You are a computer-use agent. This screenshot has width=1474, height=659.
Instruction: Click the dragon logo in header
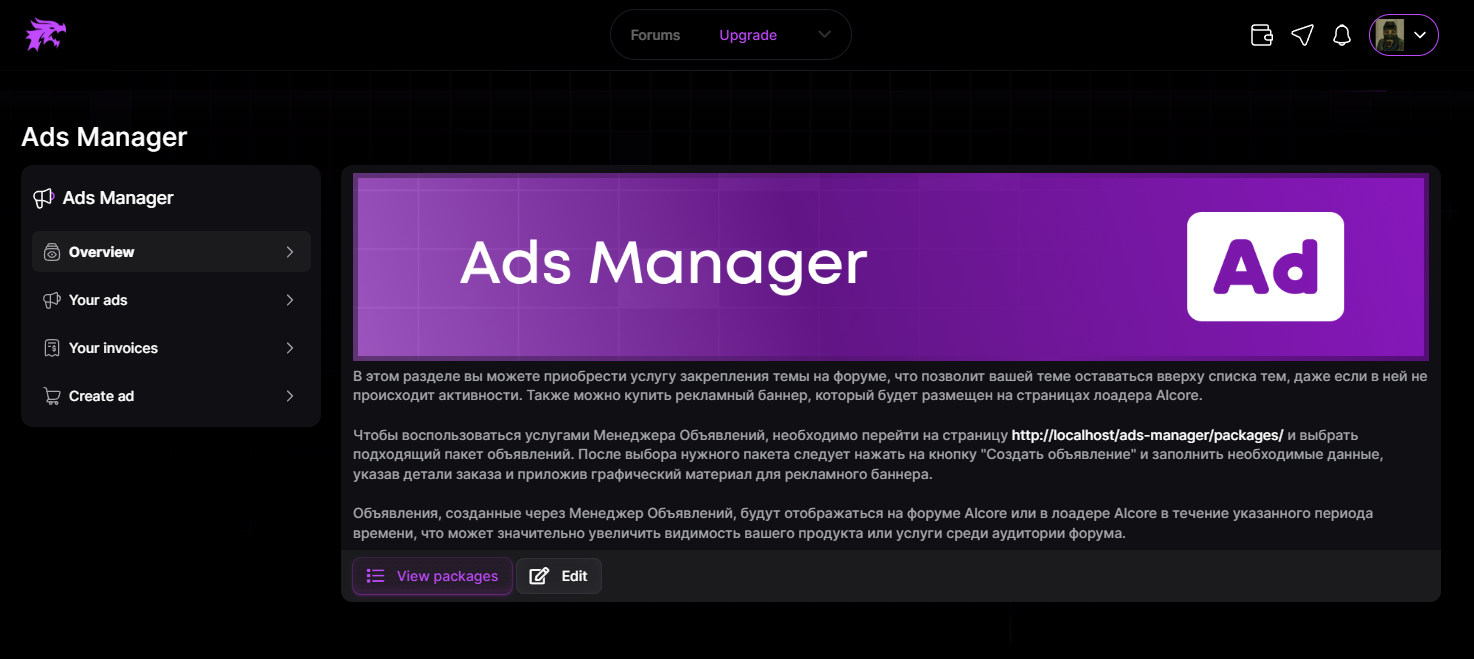coord(46,35)
